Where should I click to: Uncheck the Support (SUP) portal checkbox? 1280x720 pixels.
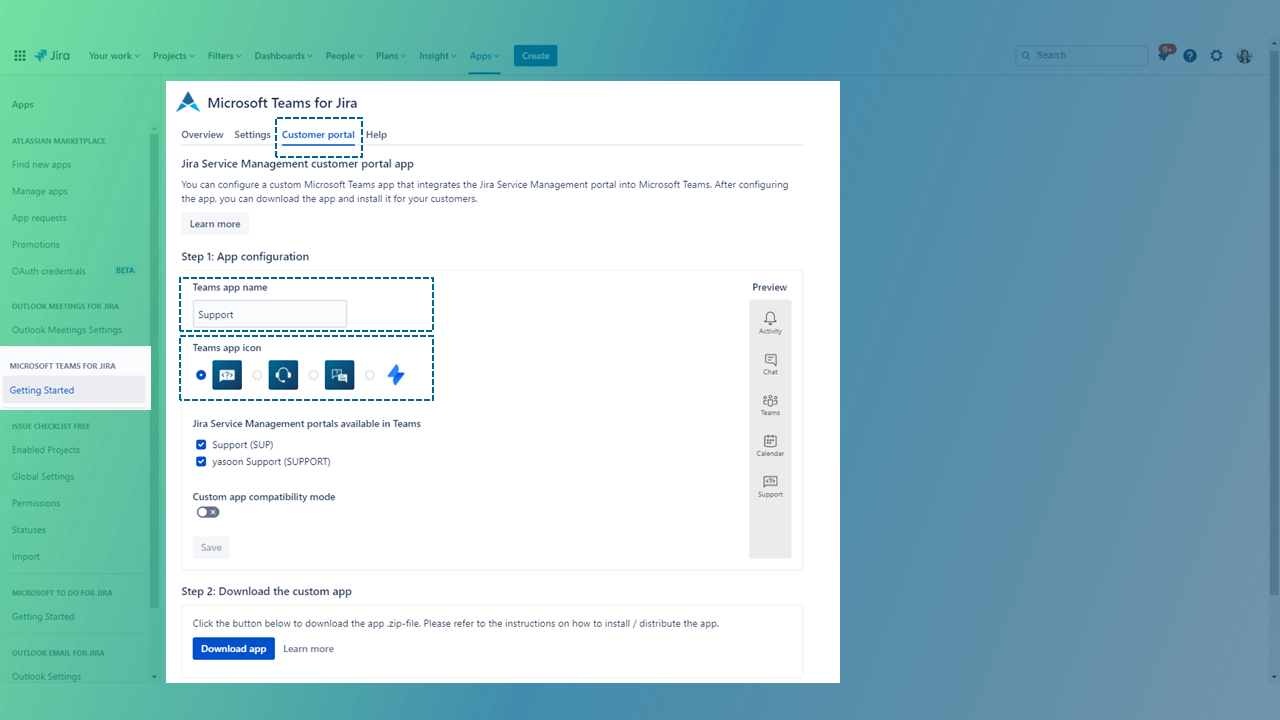click(x=202, y=445)
